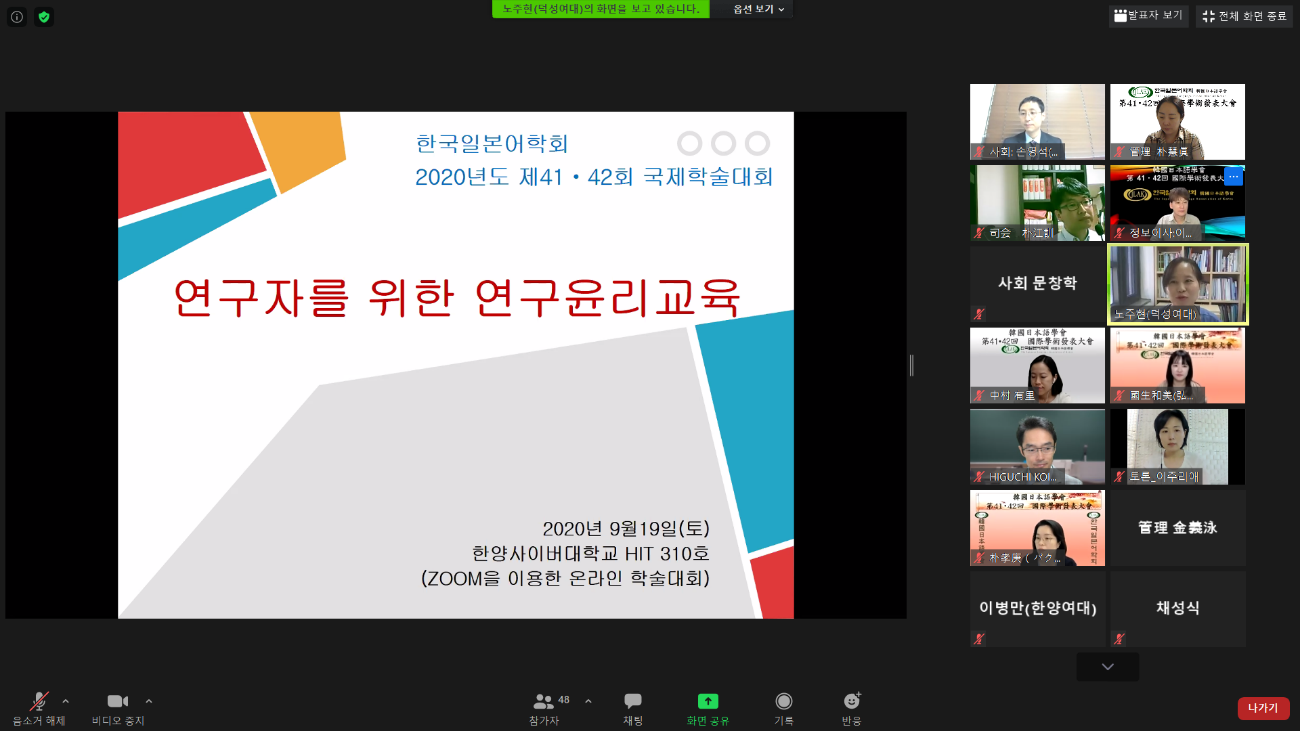Open the three-dot menu on video tile
Viewport: 1300px width, 731px height.
click(x=1233, y=177)
